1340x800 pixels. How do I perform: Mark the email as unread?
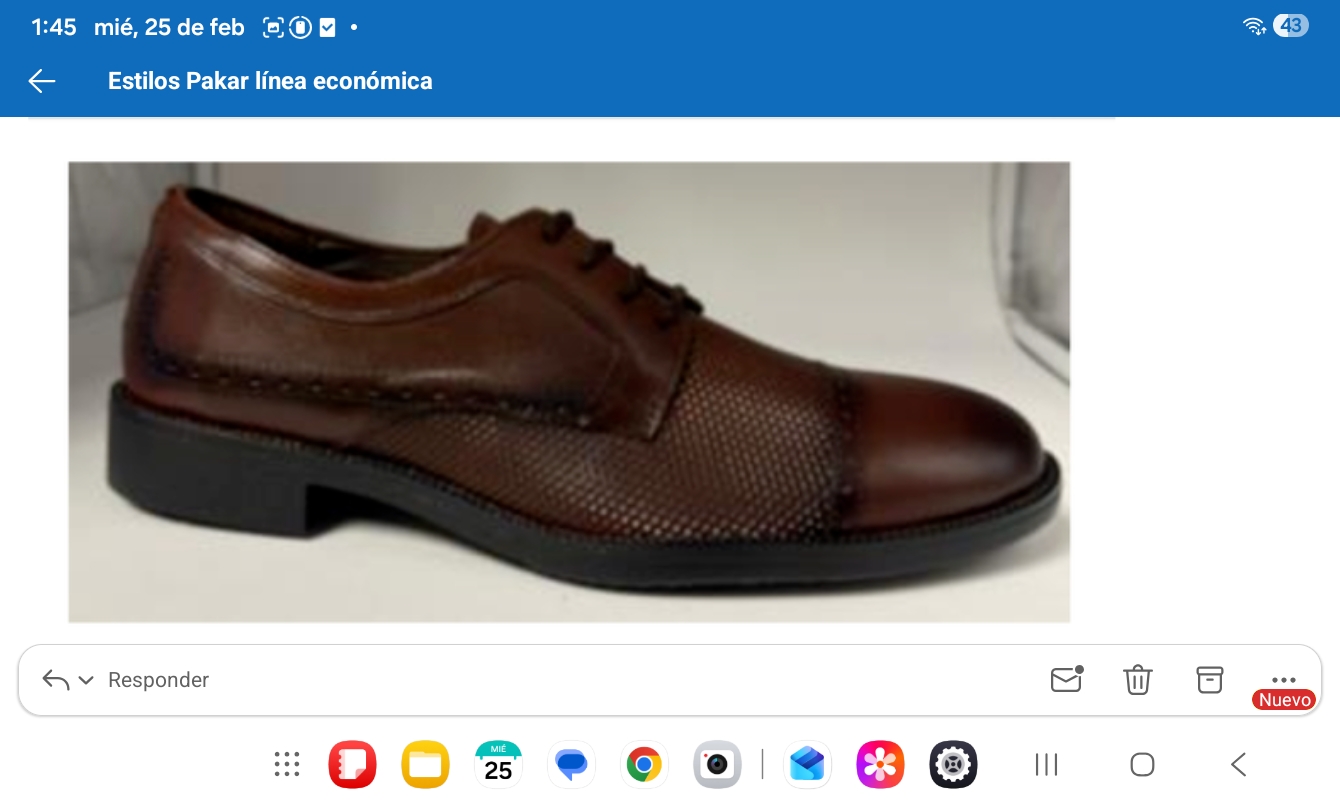(1066, 679)
